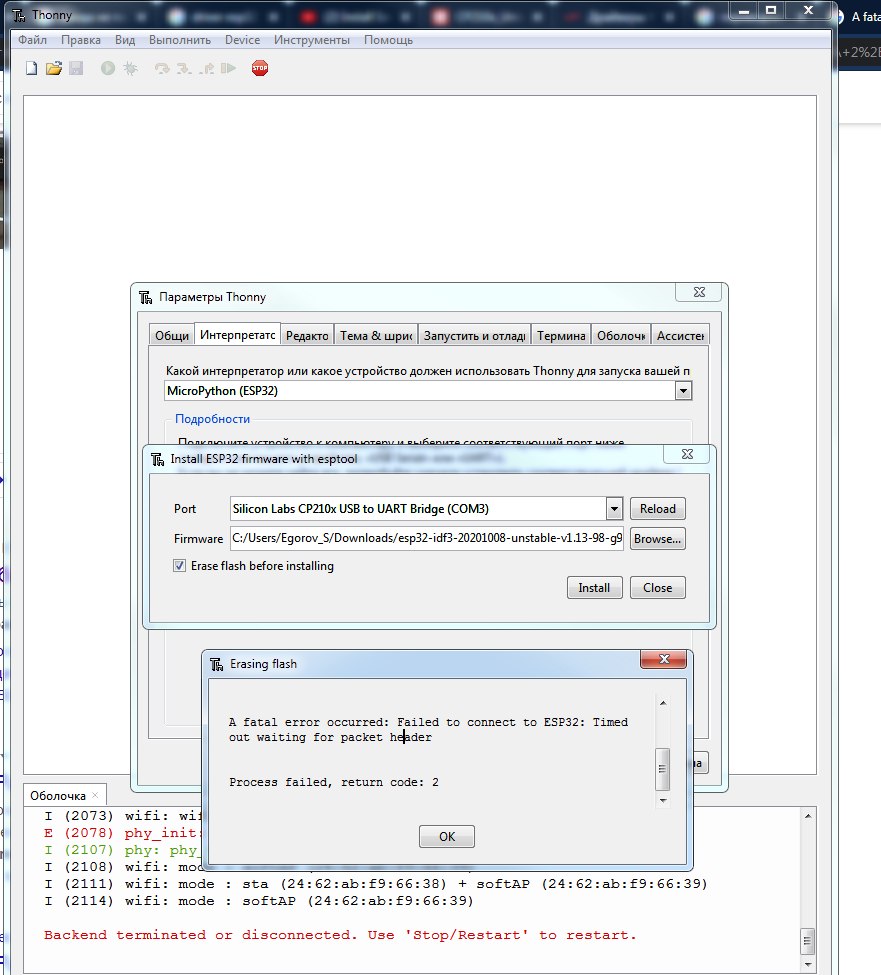
Task: Switch to the Интерпретатор tab
Action: click(238, 335)
